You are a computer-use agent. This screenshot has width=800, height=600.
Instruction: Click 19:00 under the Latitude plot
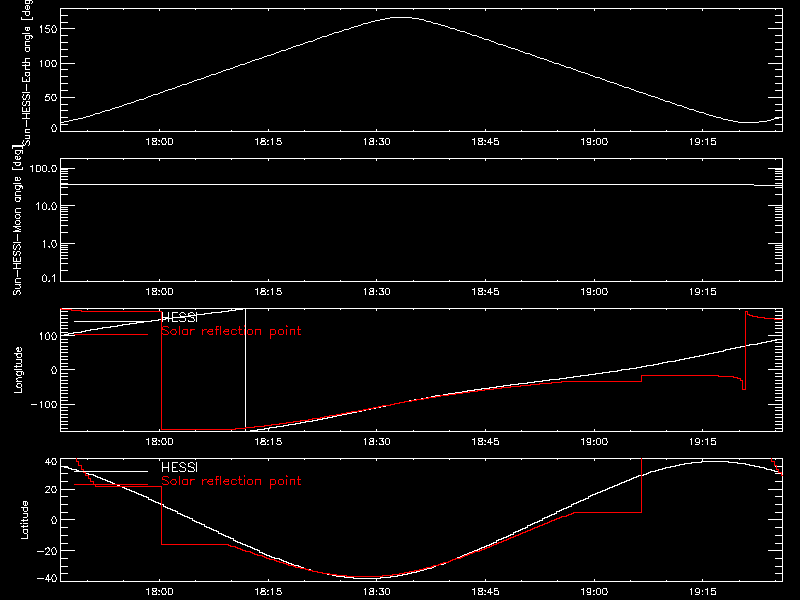coord(594,592)
